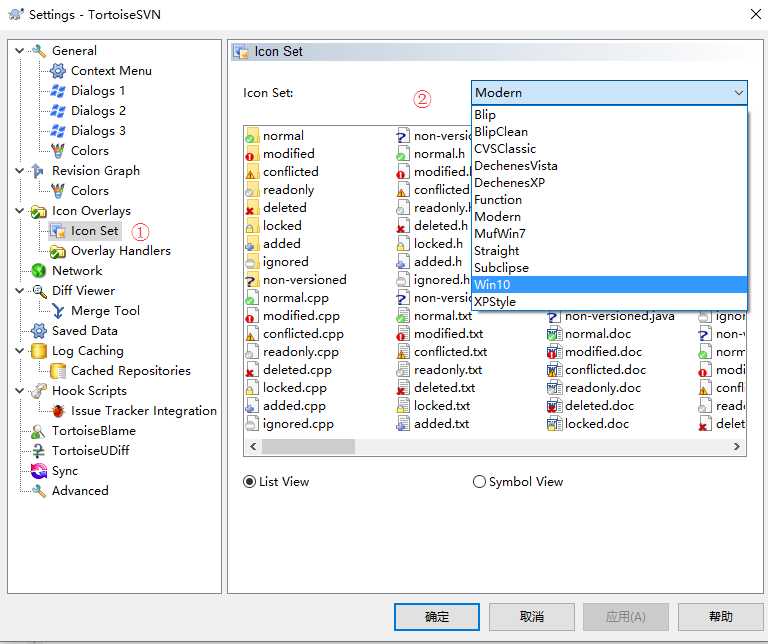This screenshot has height=644, width=768.
Task: Click the Hook Scripts icon
Action: (39, 391)
